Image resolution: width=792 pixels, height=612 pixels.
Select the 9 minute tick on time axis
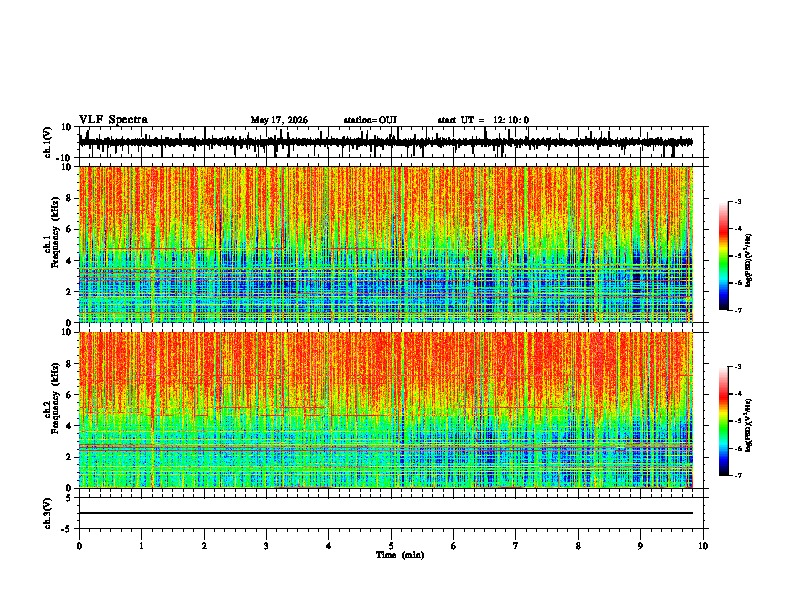(640, 546)
